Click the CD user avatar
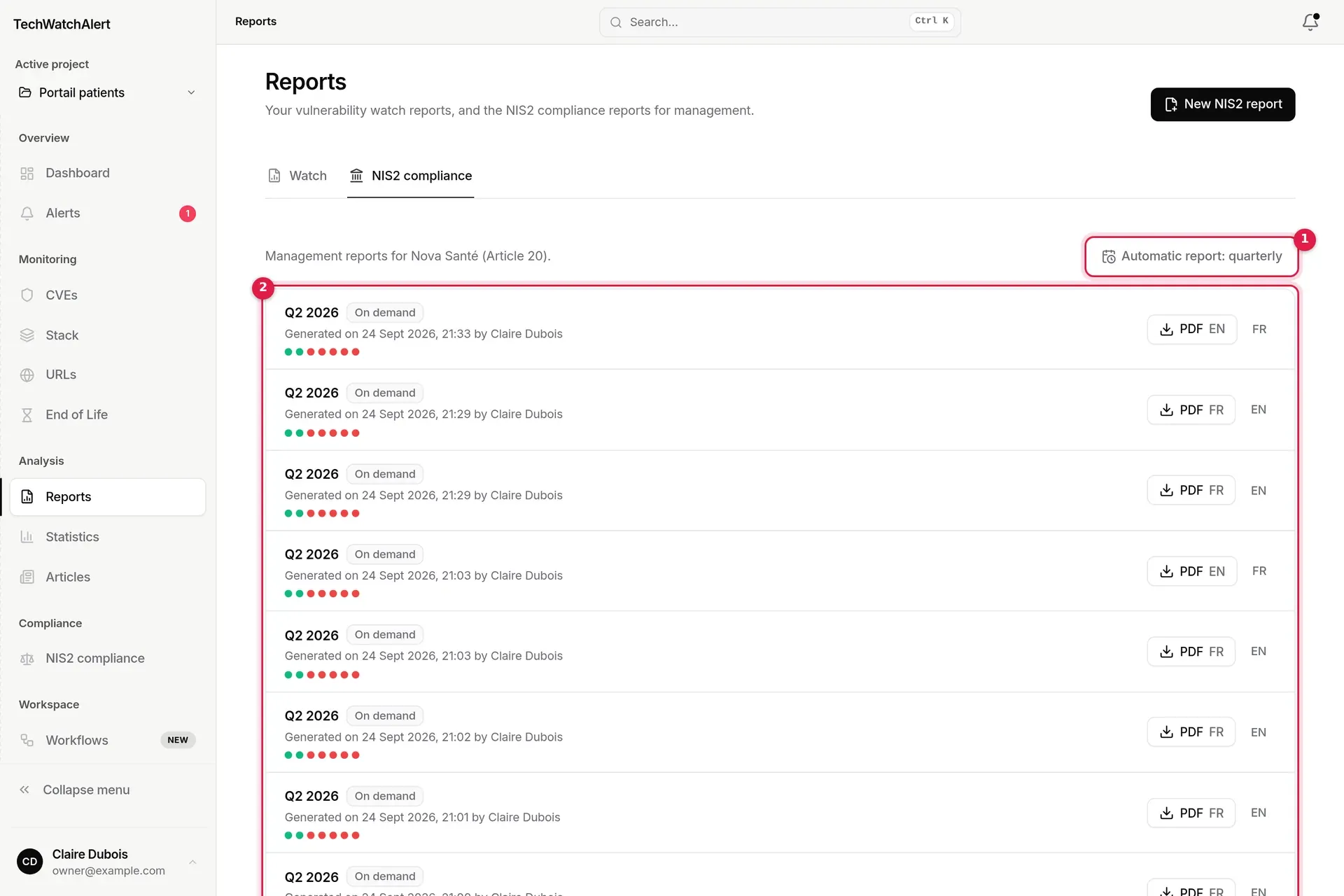The height and width of the screenshot is (896, 1344). [29, 862]
